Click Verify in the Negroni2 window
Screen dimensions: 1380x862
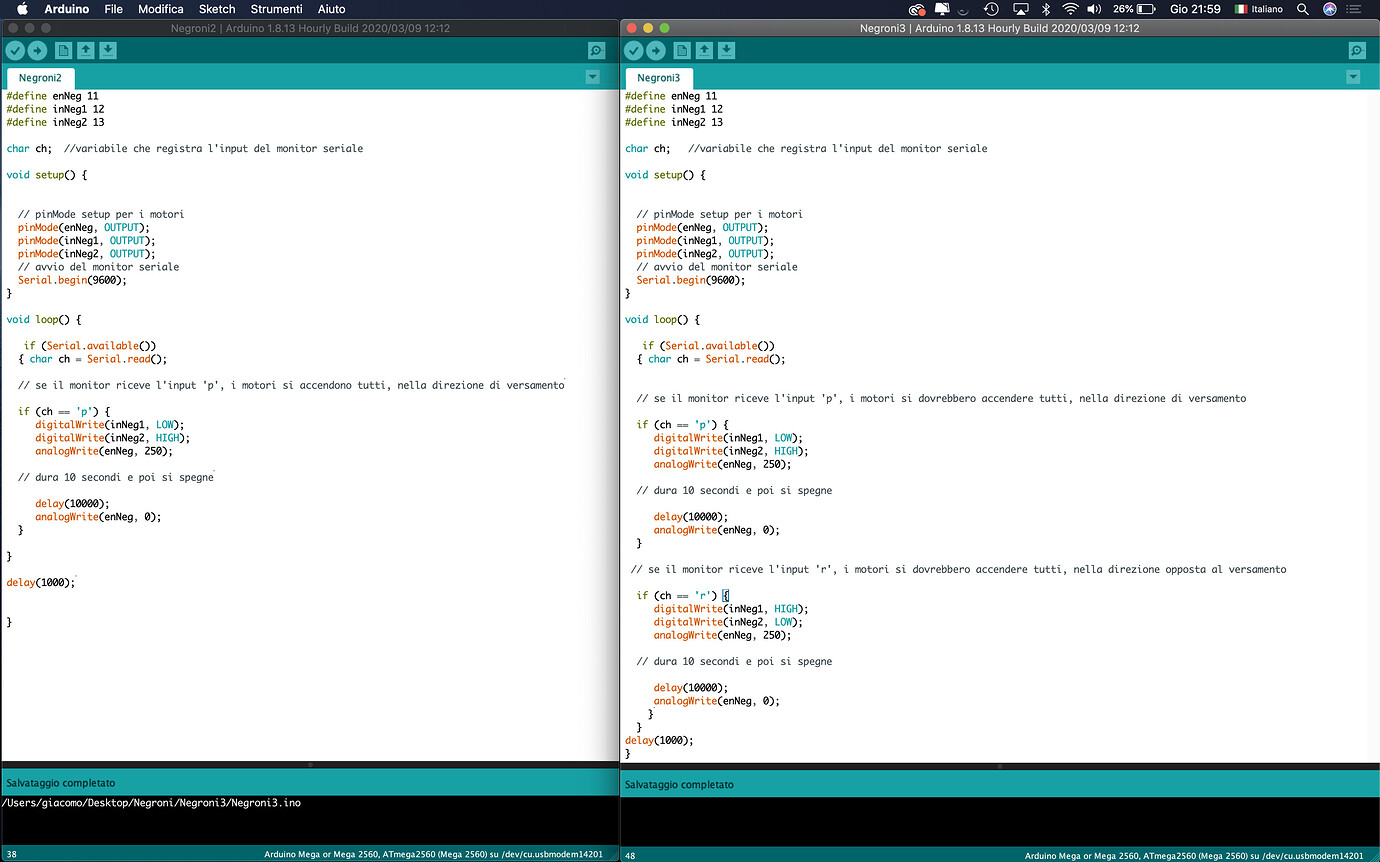(x=15, y=49)
